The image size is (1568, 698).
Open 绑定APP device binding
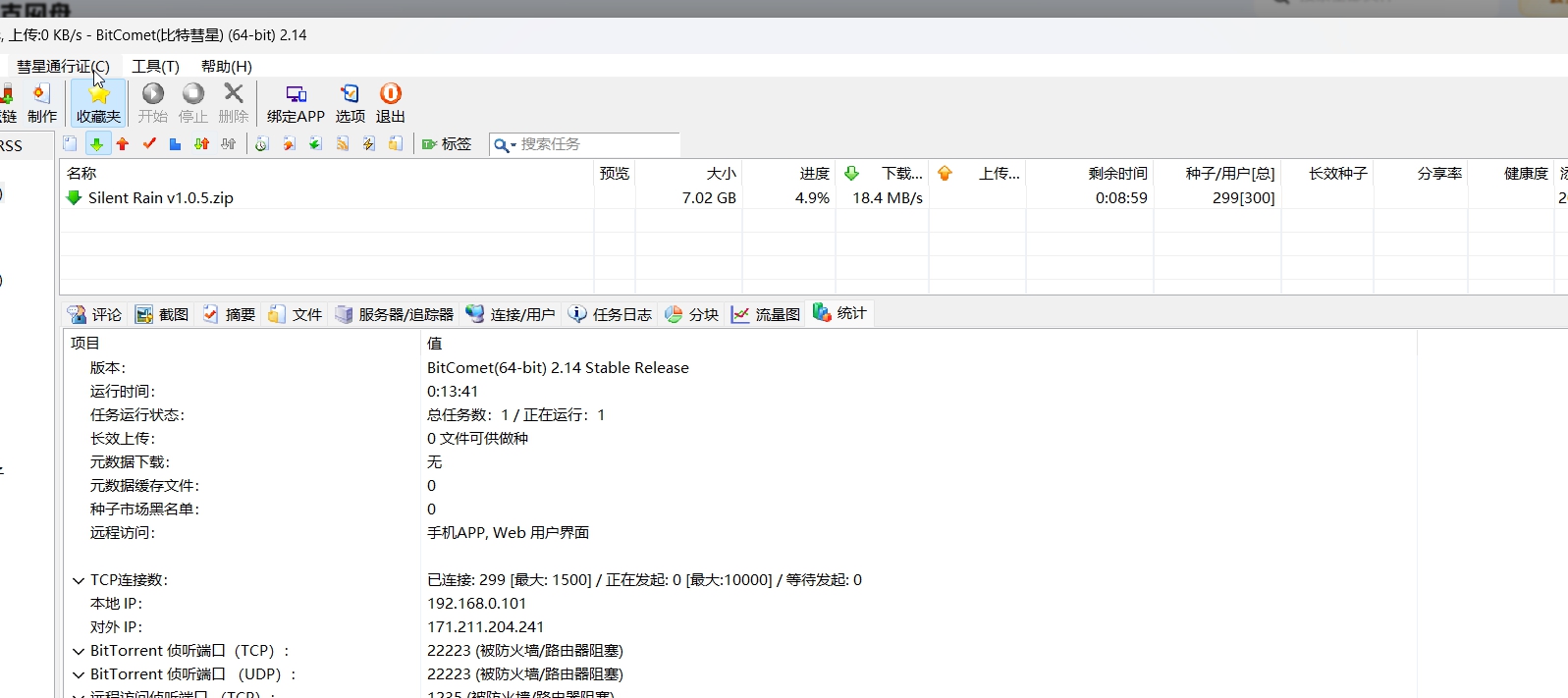coord(296,103)
